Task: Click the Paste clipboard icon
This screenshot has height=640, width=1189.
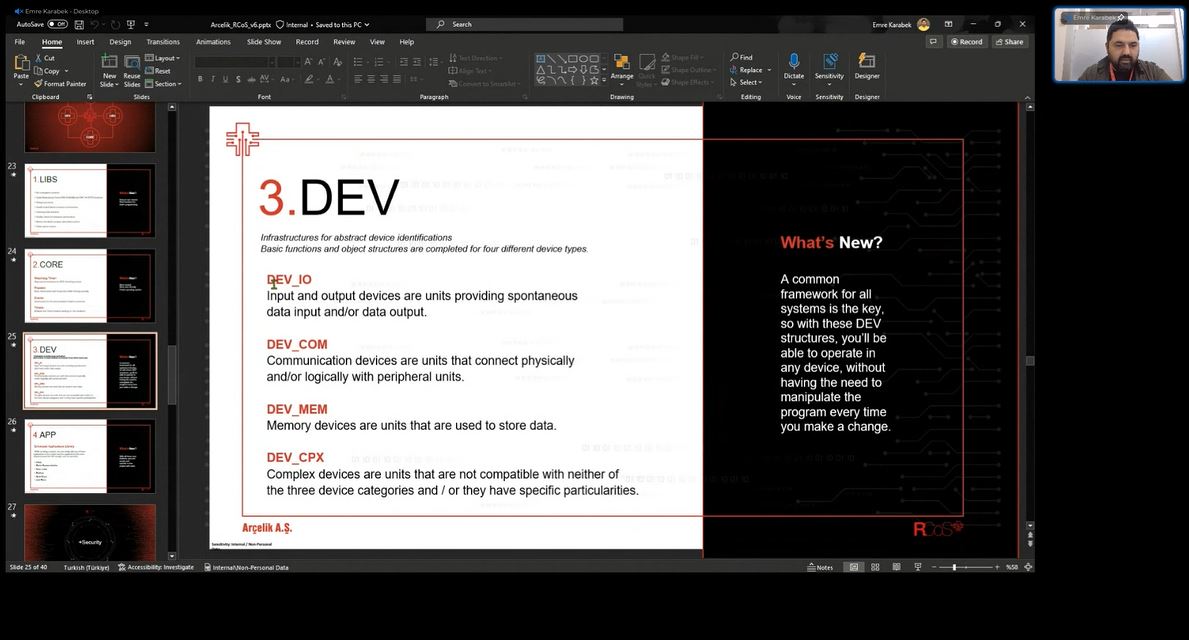Action: click(x=21, y=64)
